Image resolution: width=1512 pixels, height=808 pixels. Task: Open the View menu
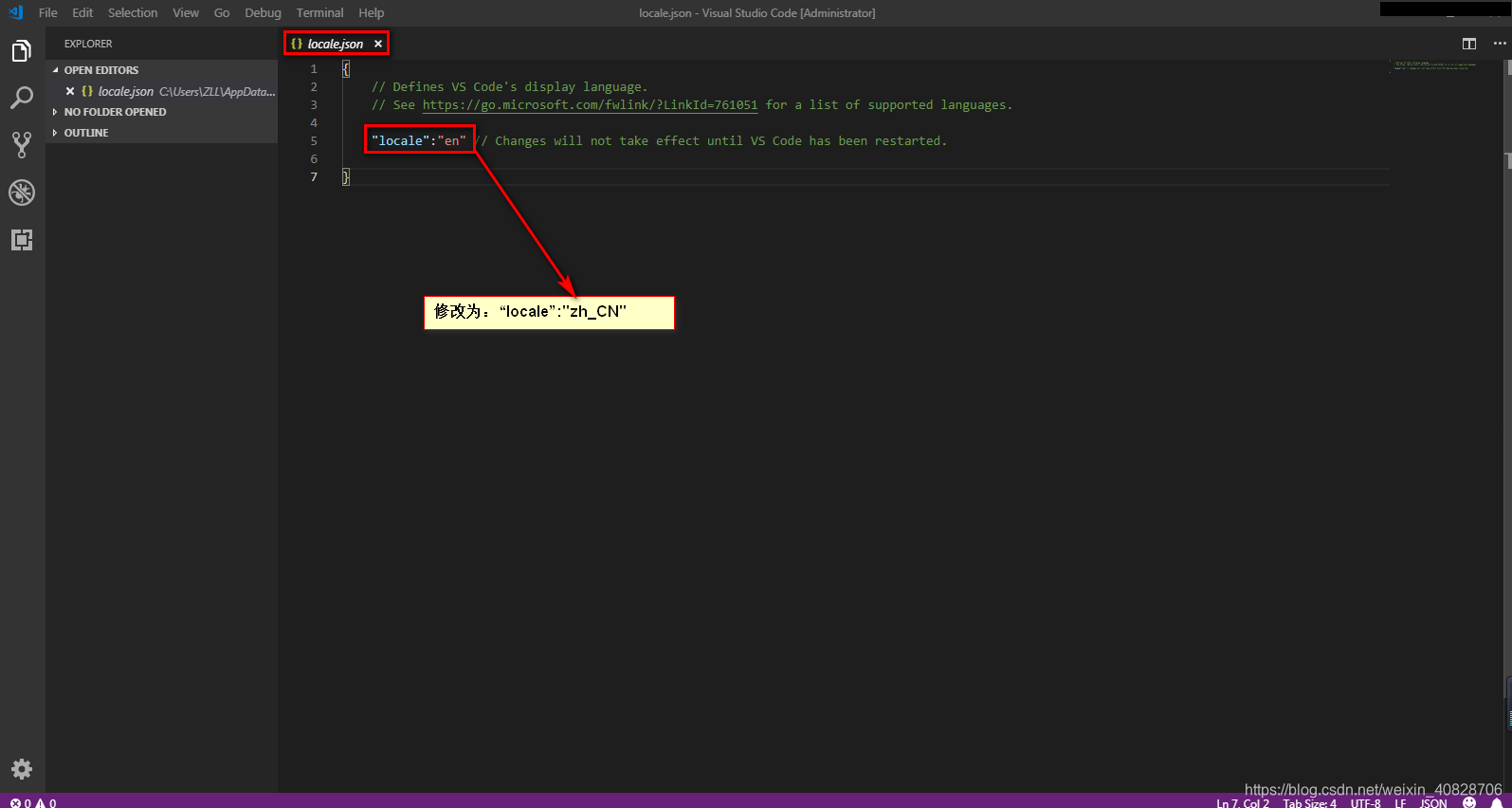click(x=186, y=12)
